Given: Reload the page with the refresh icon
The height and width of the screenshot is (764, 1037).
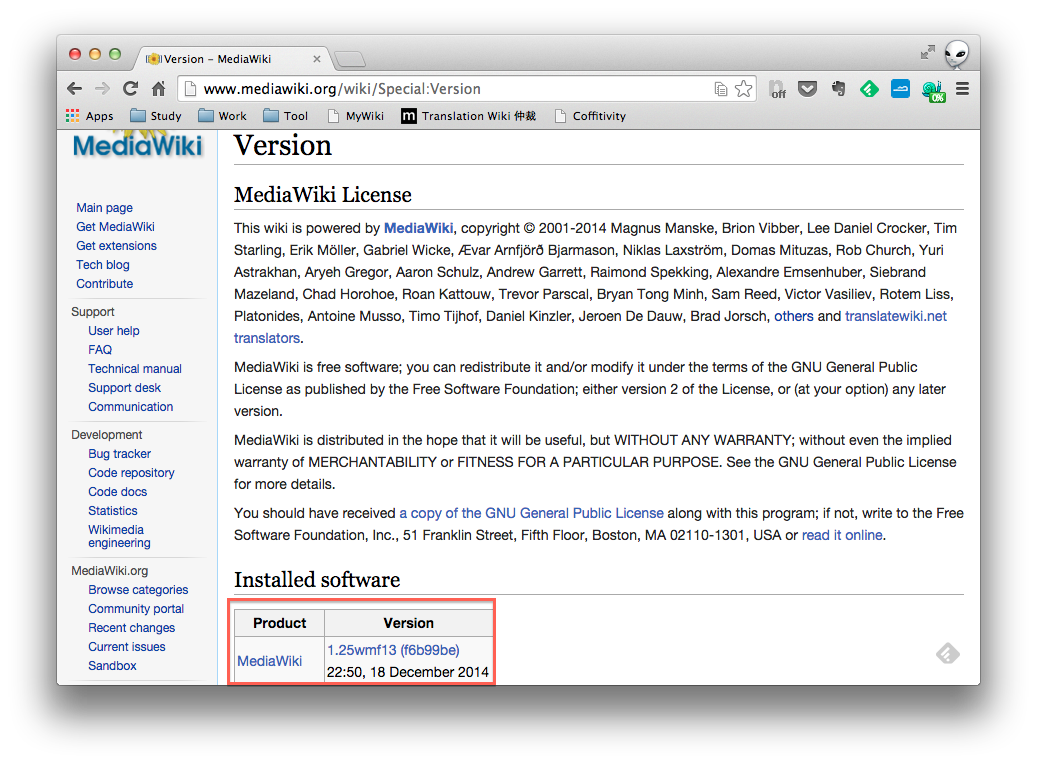Looking at the screenshot, I should pos(130,88).
